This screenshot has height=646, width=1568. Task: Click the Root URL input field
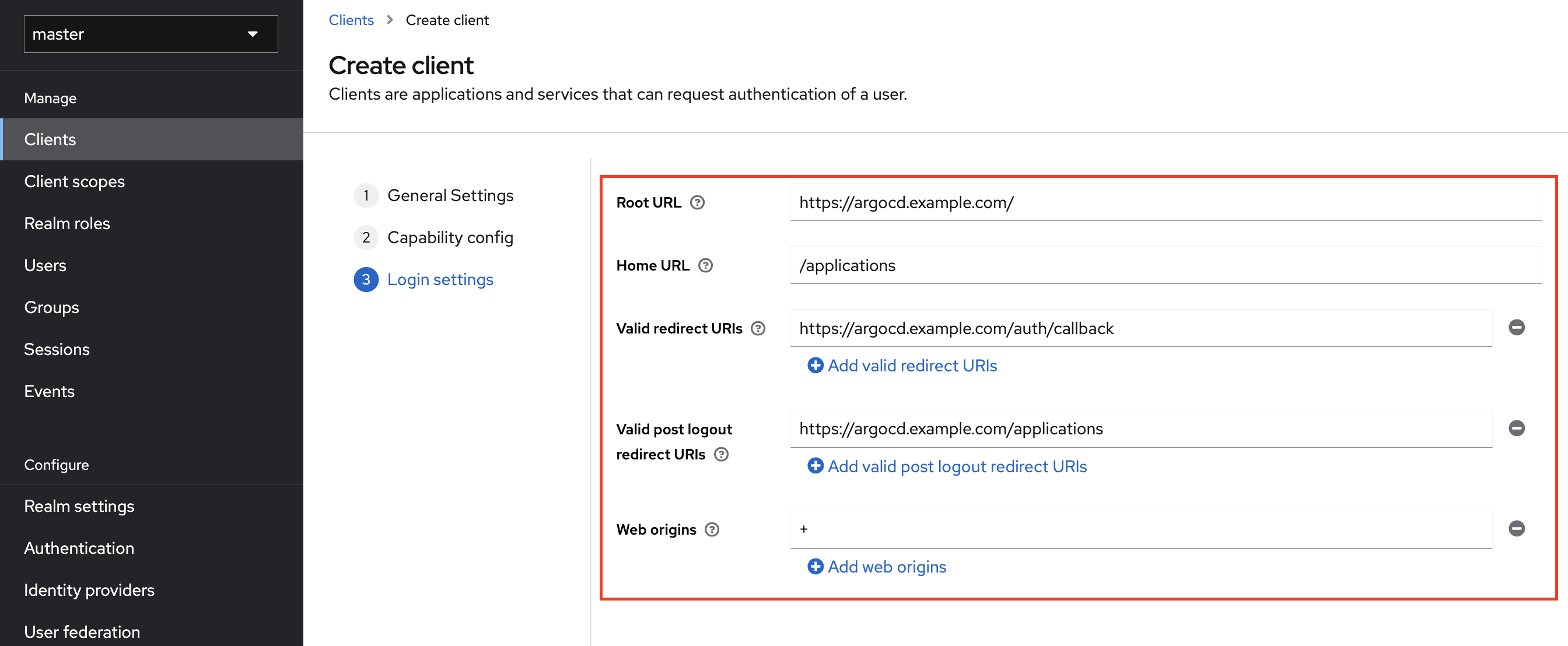click(1165, 202)
